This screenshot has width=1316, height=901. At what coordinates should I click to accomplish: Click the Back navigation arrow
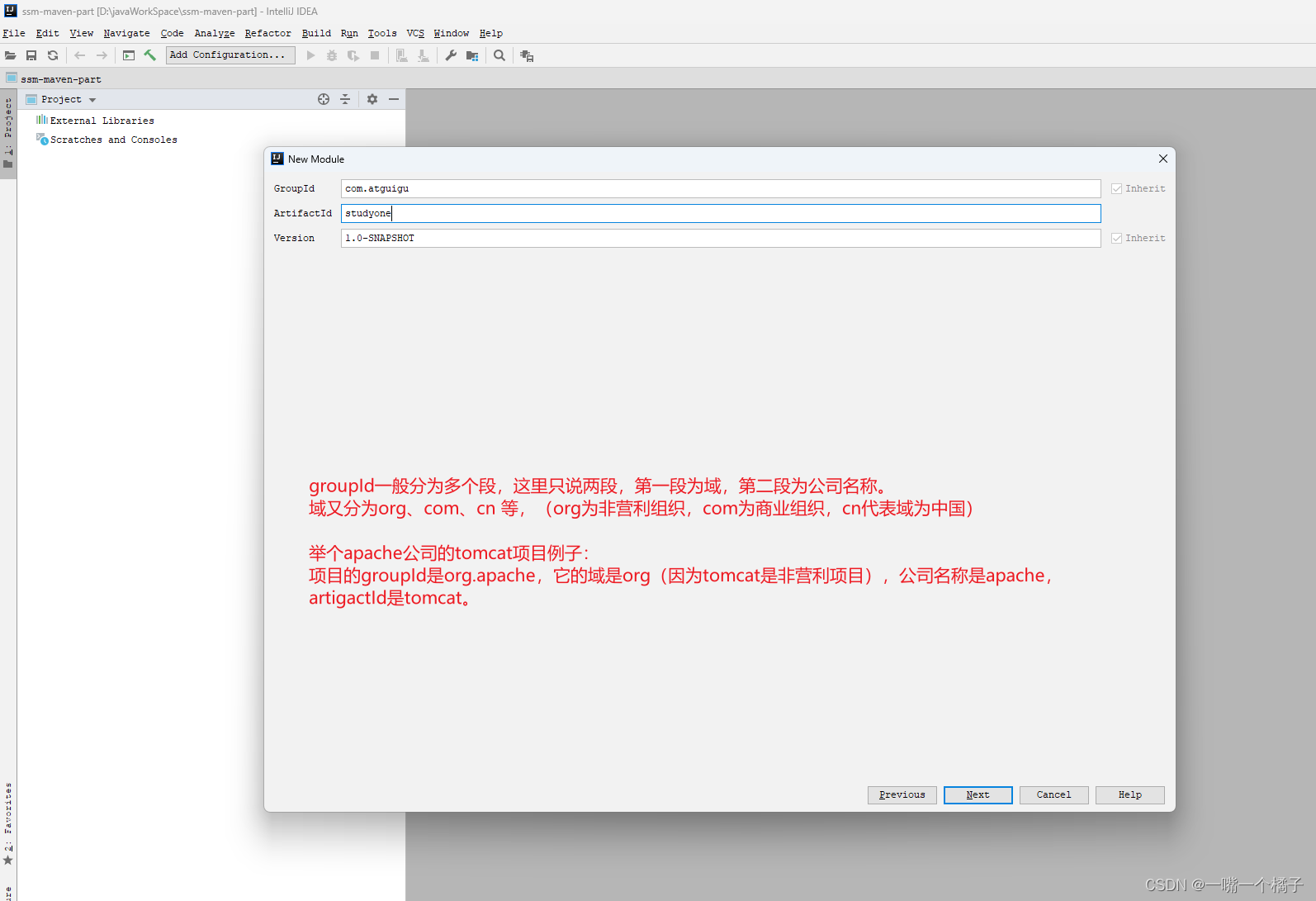[x=80, y=55]
